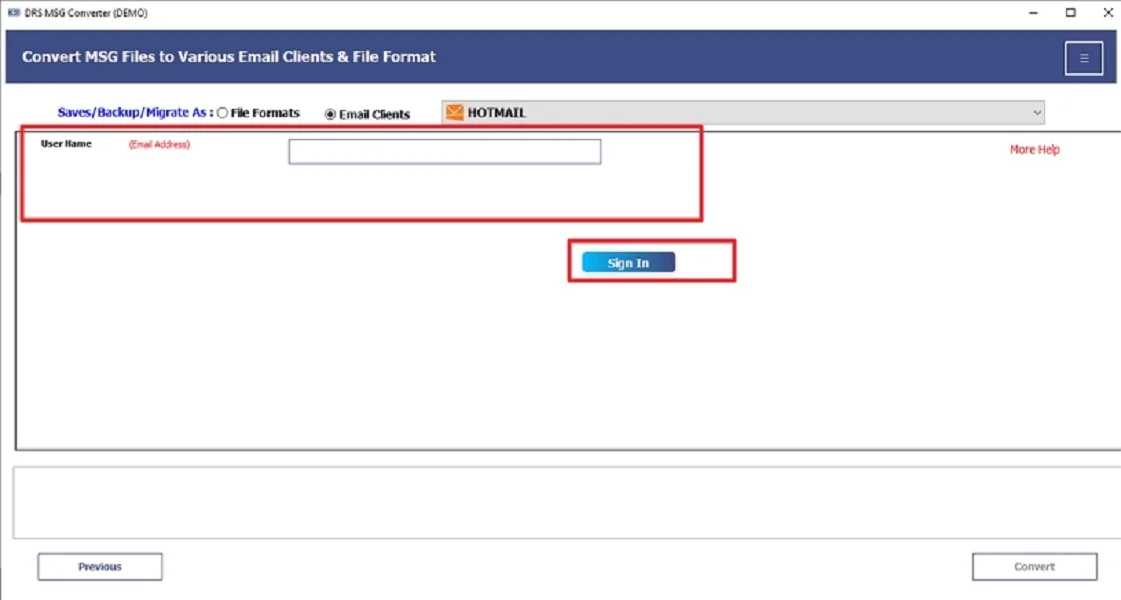Viewport: 1121px width, 600px height.
Task: Open the hamburger menu in the header
Action: (x=1083, y=57)
